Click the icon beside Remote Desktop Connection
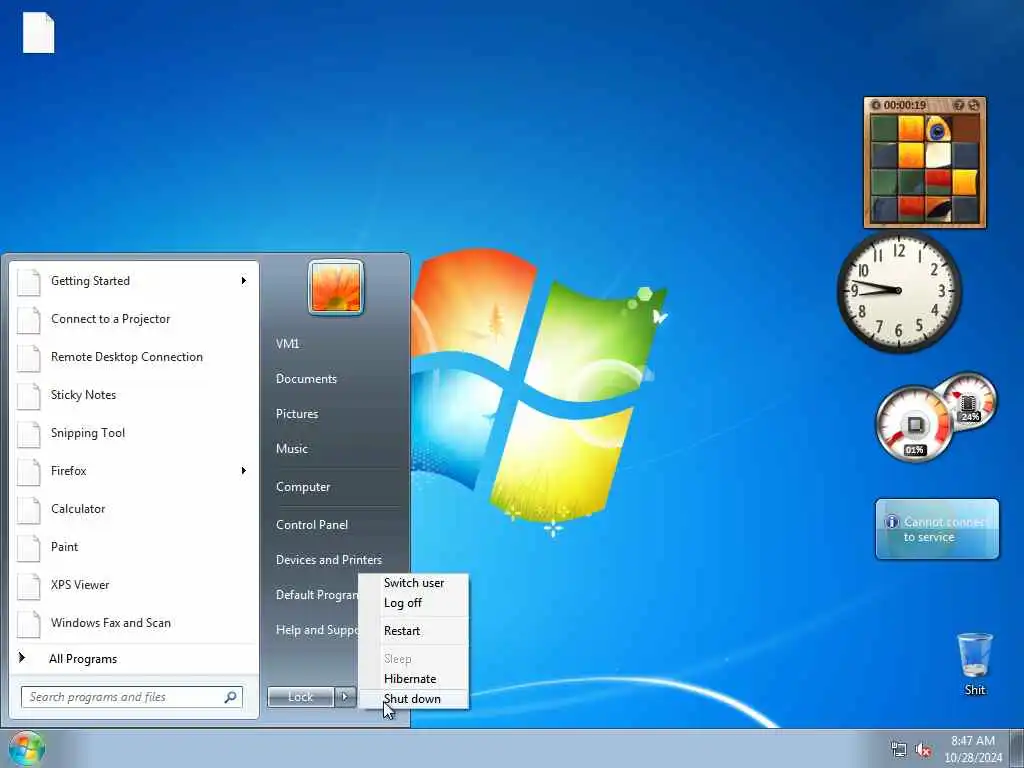 tap(29, 357)
